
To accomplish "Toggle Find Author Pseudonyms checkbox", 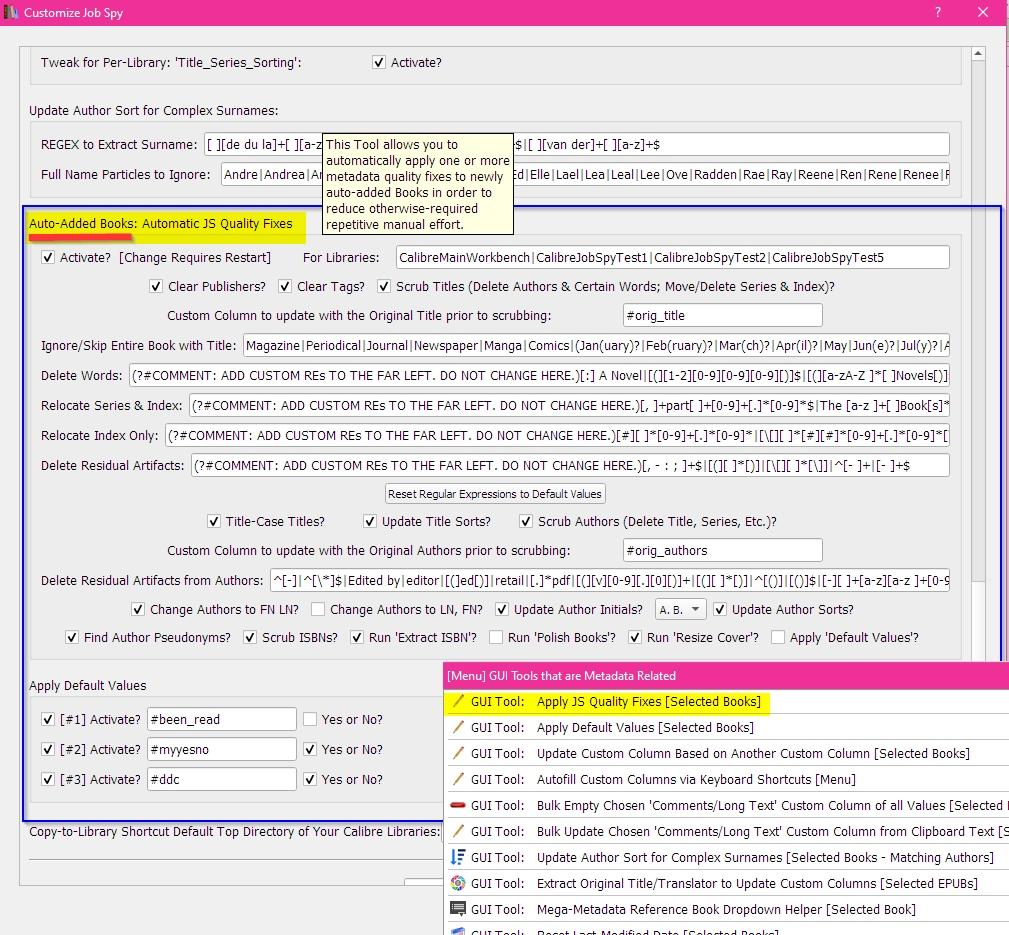I will [72, 637].
